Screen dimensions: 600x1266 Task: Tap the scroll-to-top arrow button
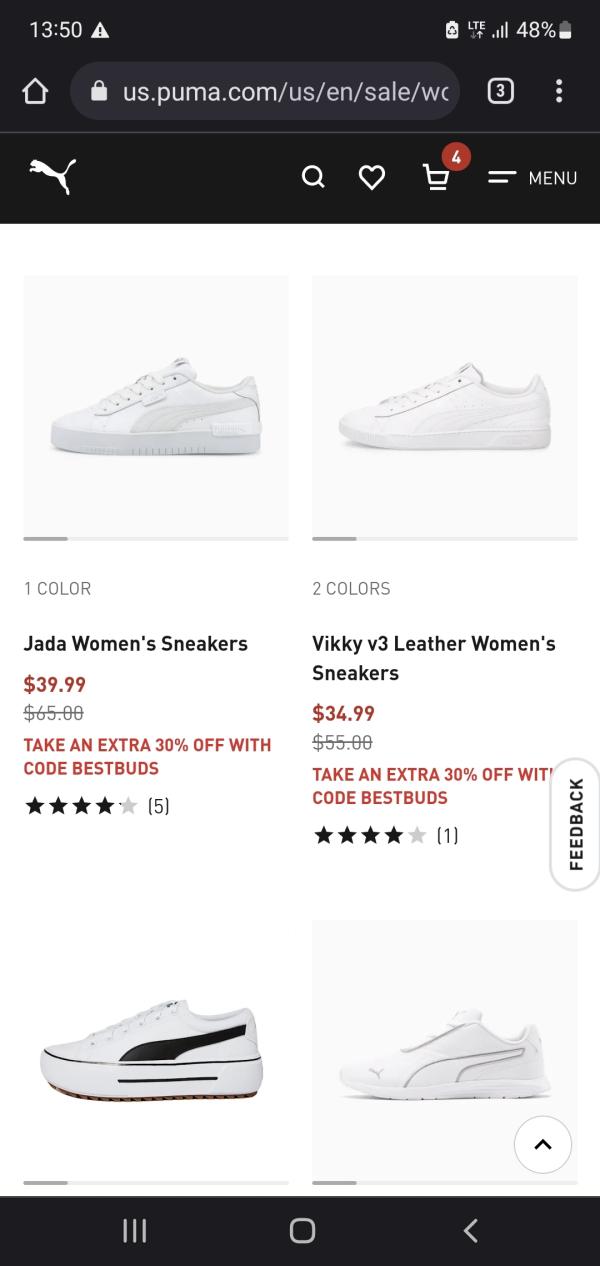[x=543, y=1144]
